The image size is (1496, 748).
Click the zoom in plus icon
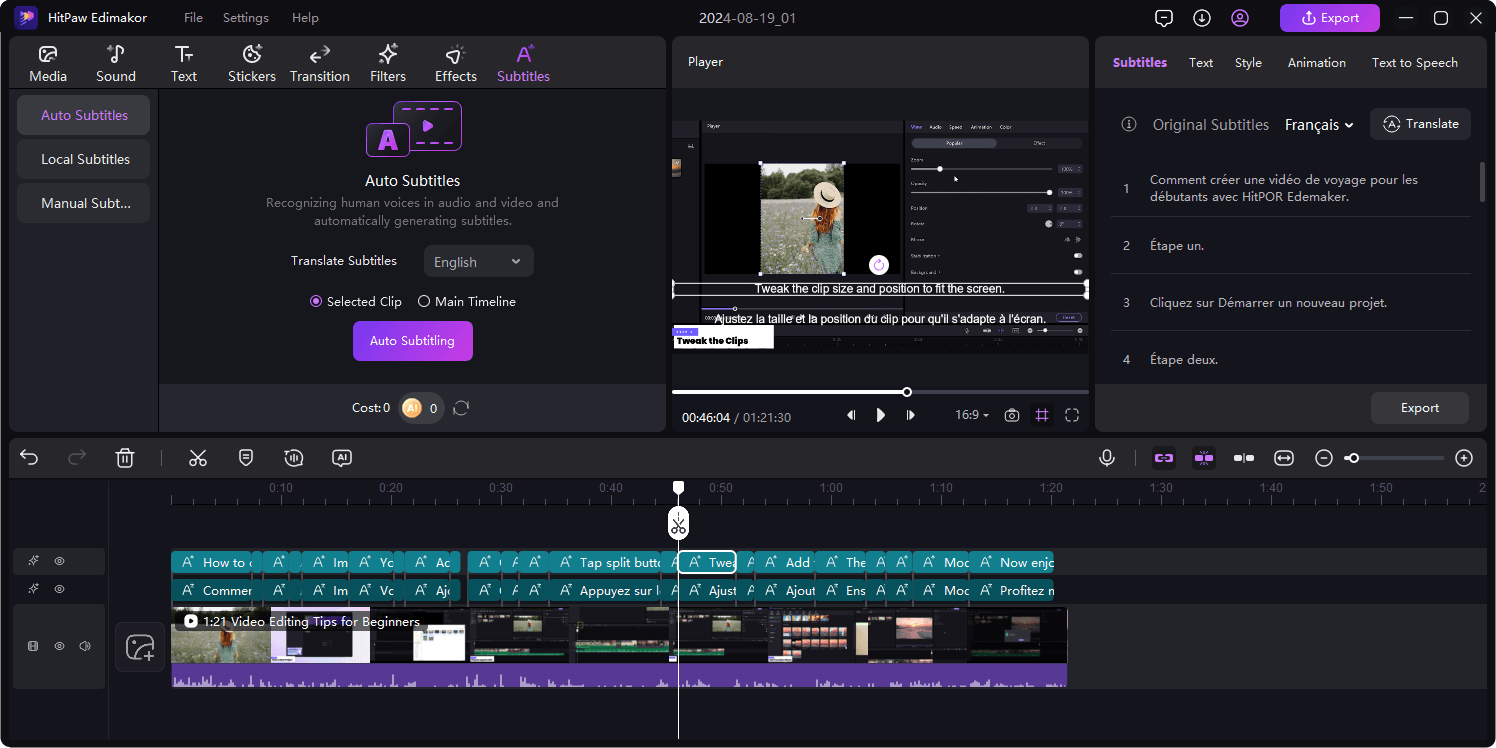point(1464,458)
